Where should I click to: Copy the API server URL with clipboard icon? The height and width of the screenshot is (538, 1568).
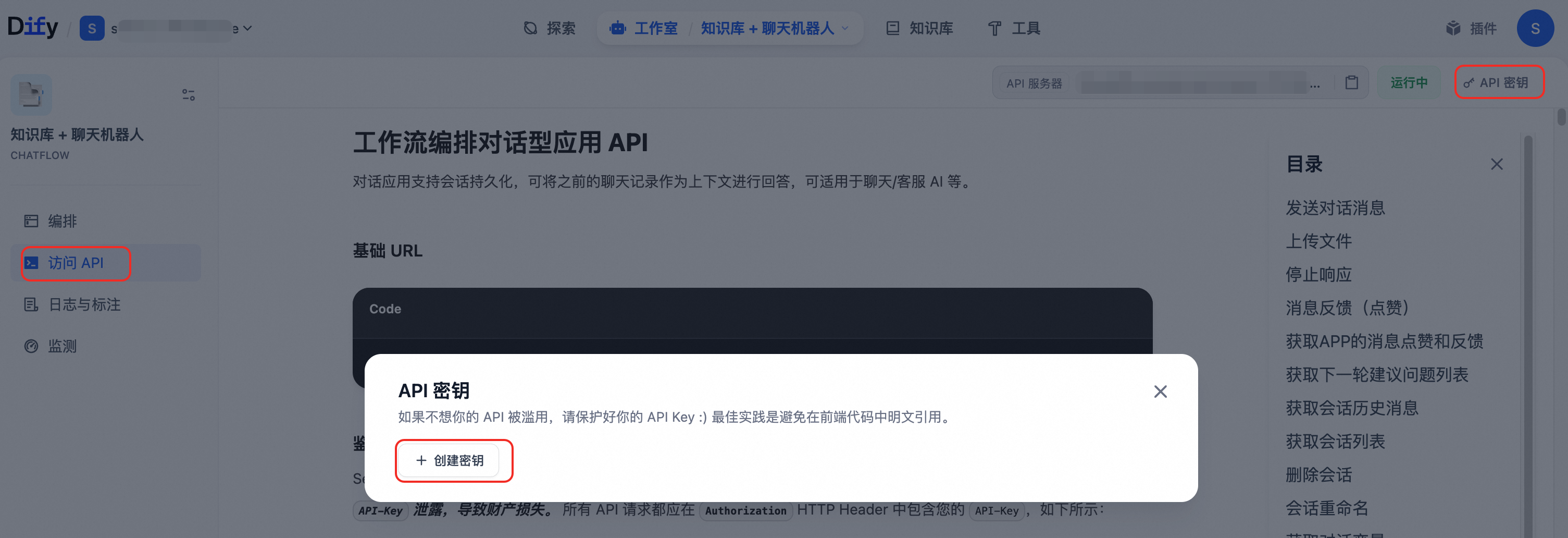pos(1351,82)
